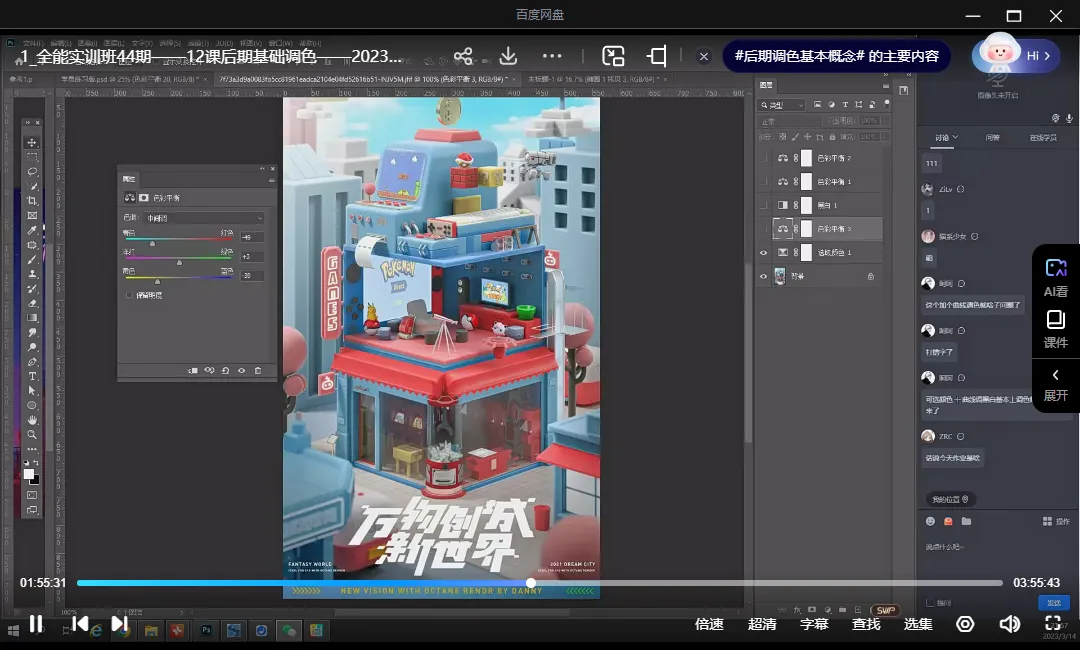The width and height of the screenshot is (1080, 650).
Task: Toggle 字幕 subtitles
Action: click(x=814, y=624)
